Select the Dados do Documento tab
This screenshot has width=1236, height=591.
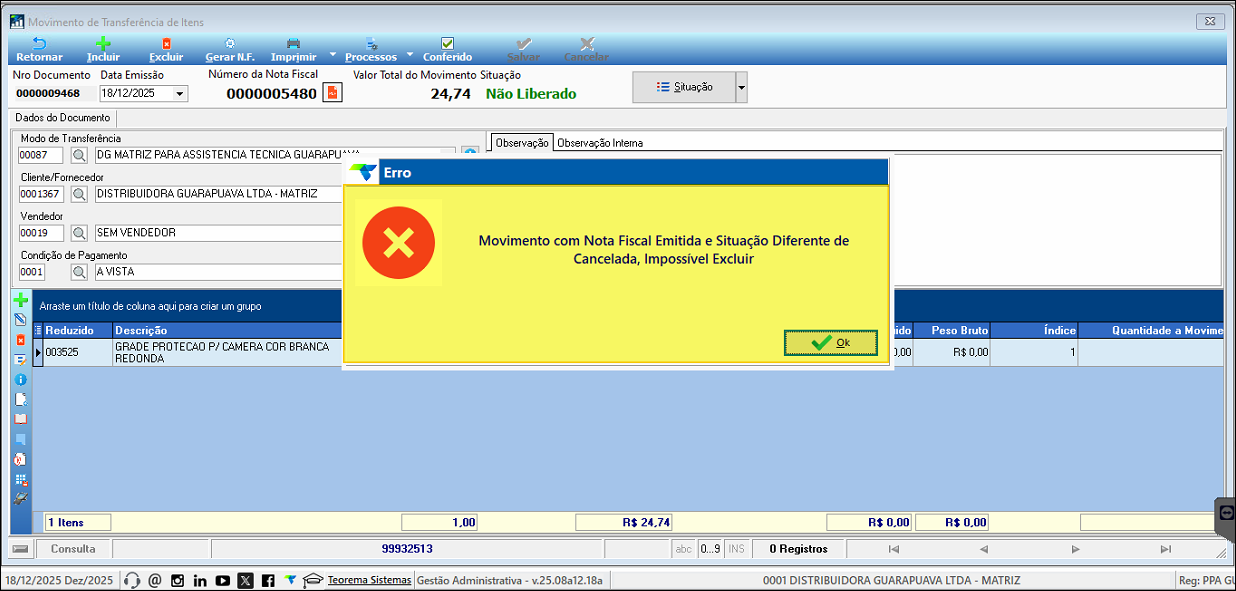(x=62, y=118)
